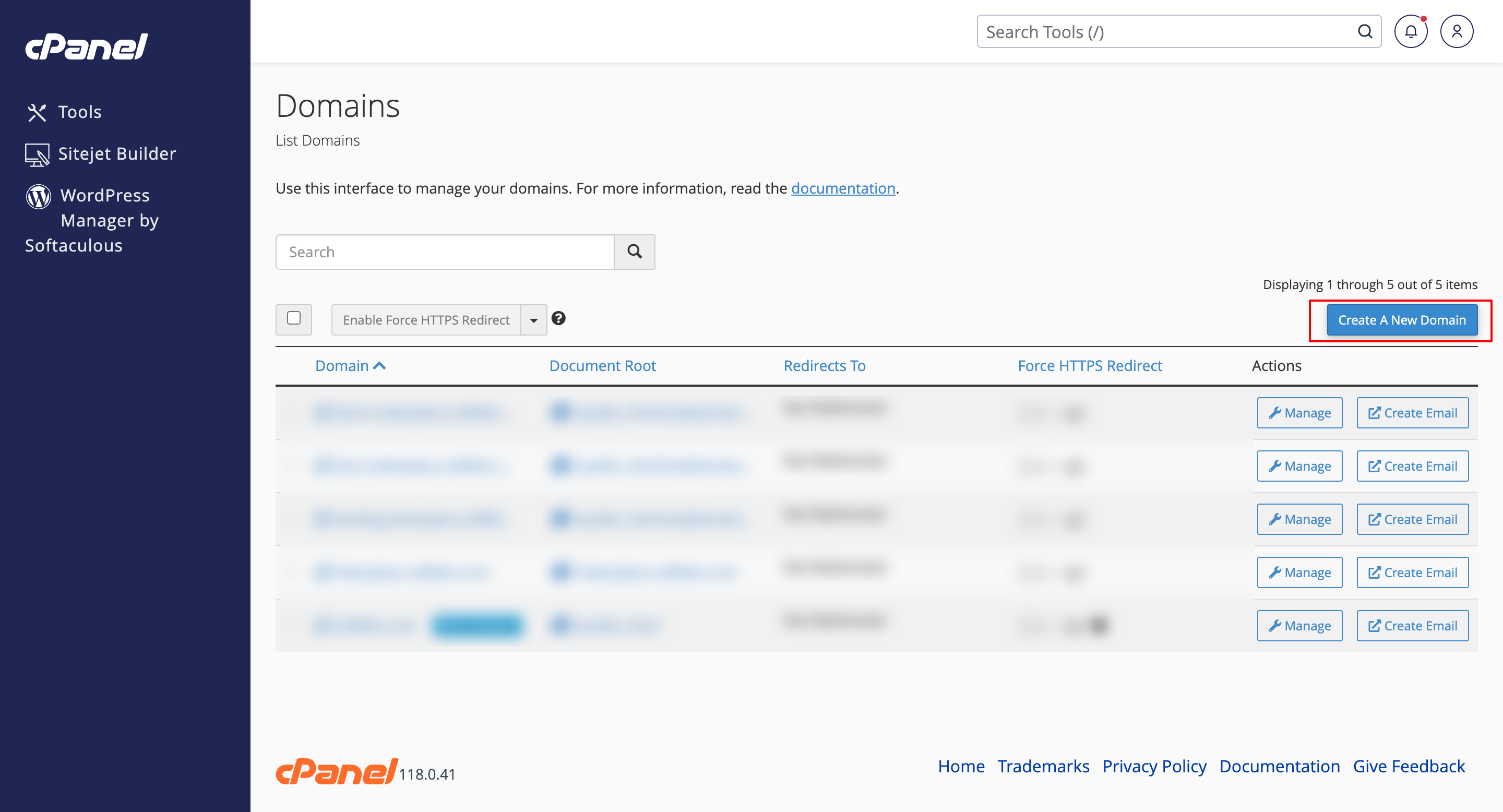Open the notifications bell icon
1503x812 pixels.
(x=1411, y=31)
